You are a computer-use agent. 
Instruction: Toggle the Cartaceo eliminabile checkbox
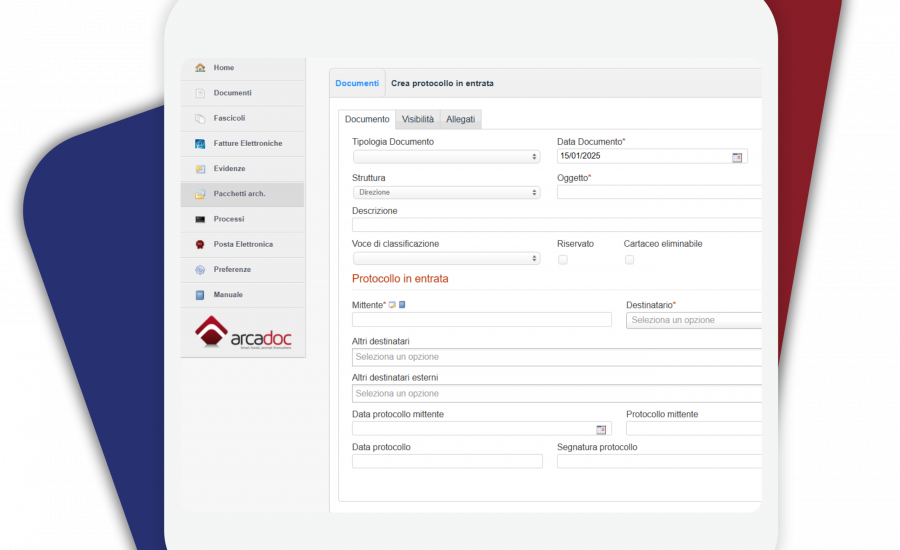(630, 260)
